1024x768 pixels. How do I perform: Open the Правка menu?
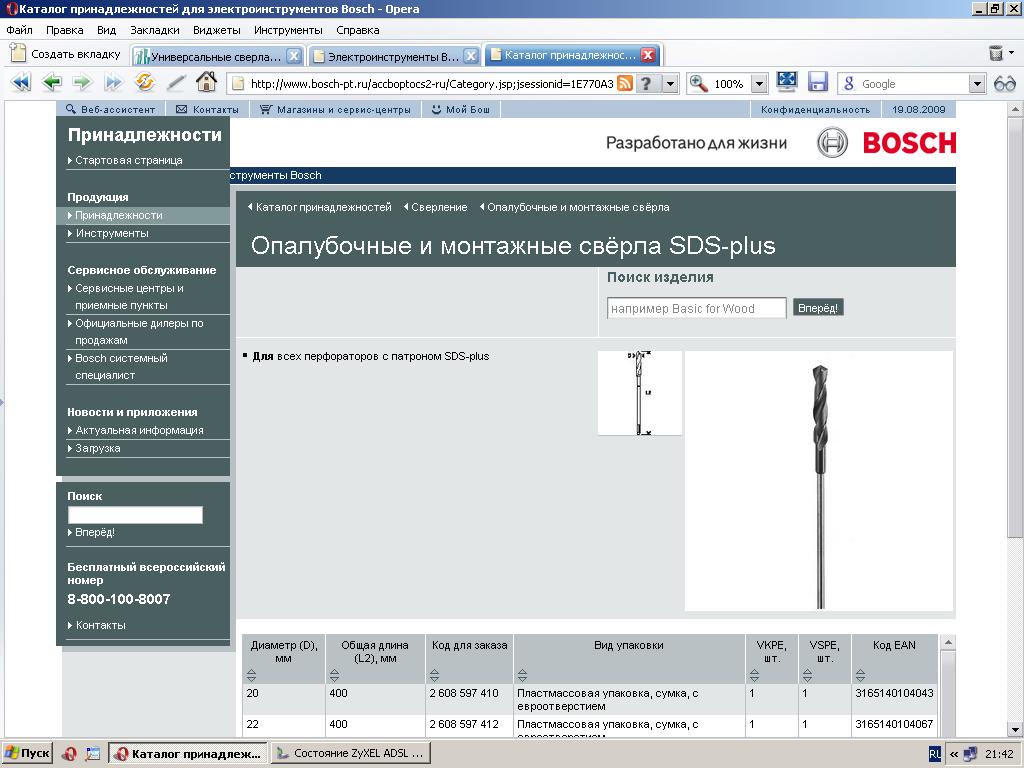pyautogui.click(x=65, y=30)
